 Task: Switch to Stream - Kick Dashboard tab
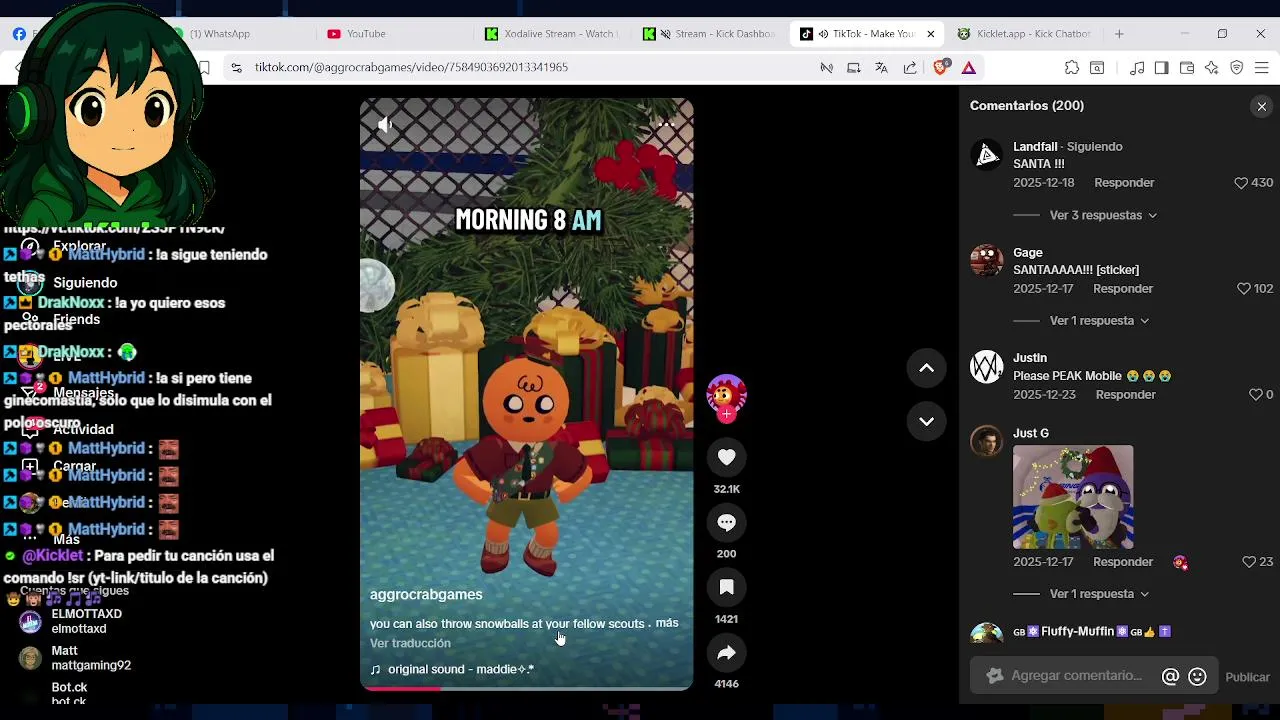coord(710,34)
